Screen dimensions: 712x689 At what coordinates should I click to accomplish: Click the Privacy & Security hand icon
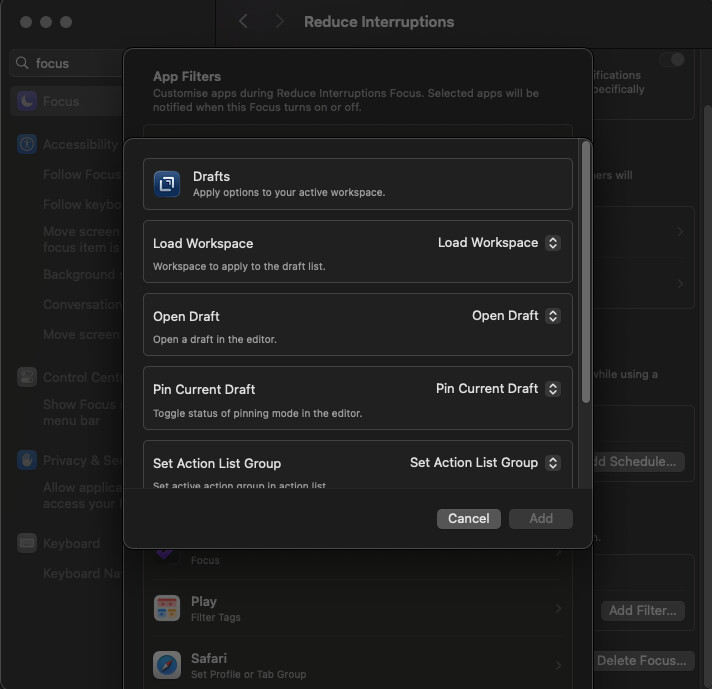[x=27, y=461]
